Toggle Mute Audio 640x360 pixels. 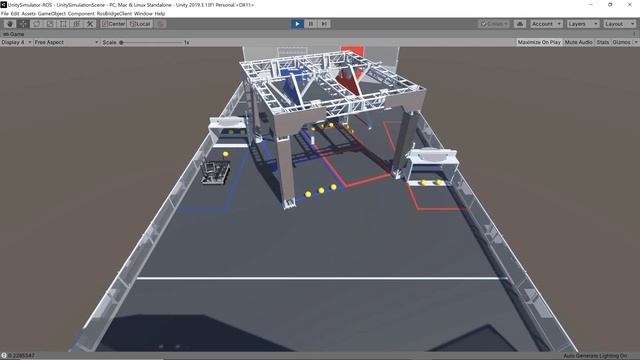tap(578, 42)
